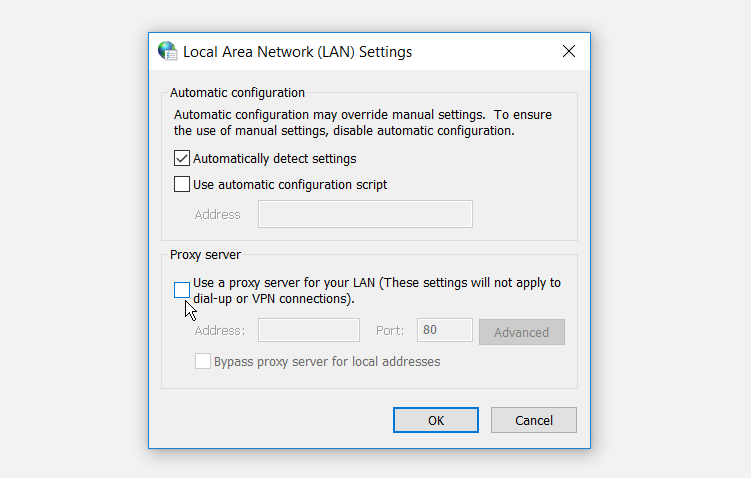Viewport: 751px width, 478px height.
Task: Enable the Use automatic configuration script checkbox
Action: [182, 184]
